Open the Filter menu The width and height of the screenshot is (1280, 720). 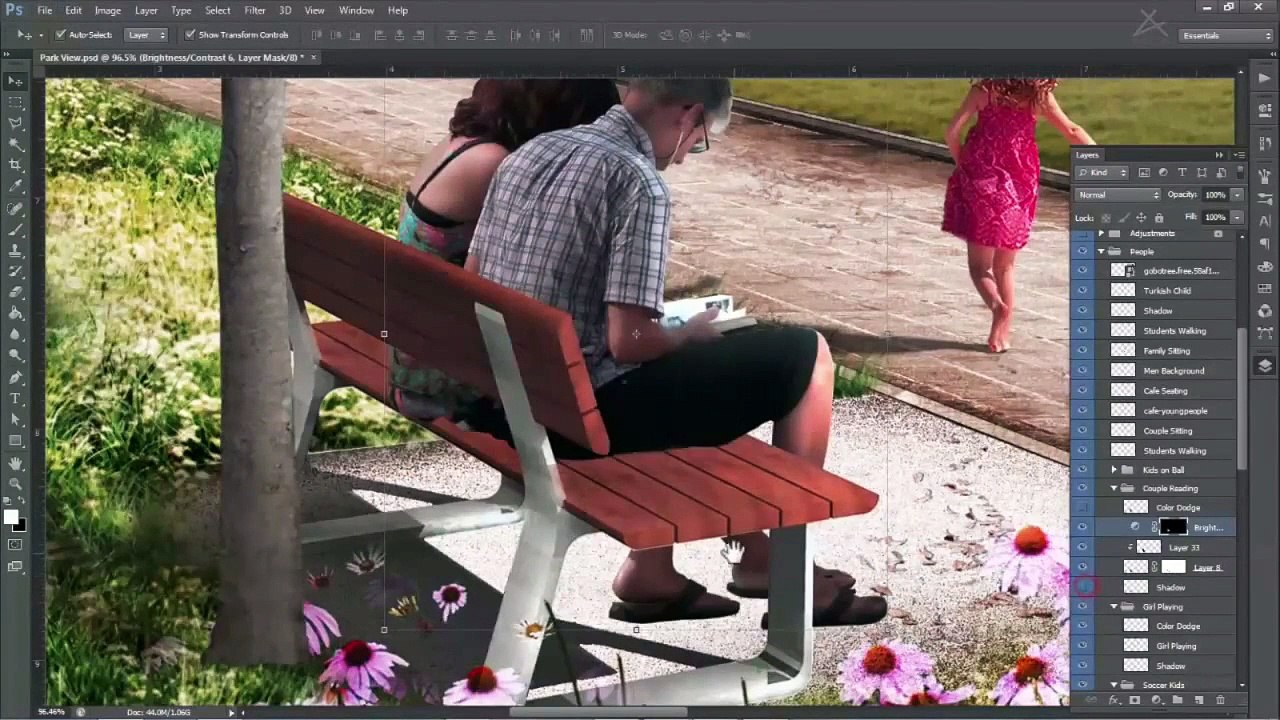255,10
